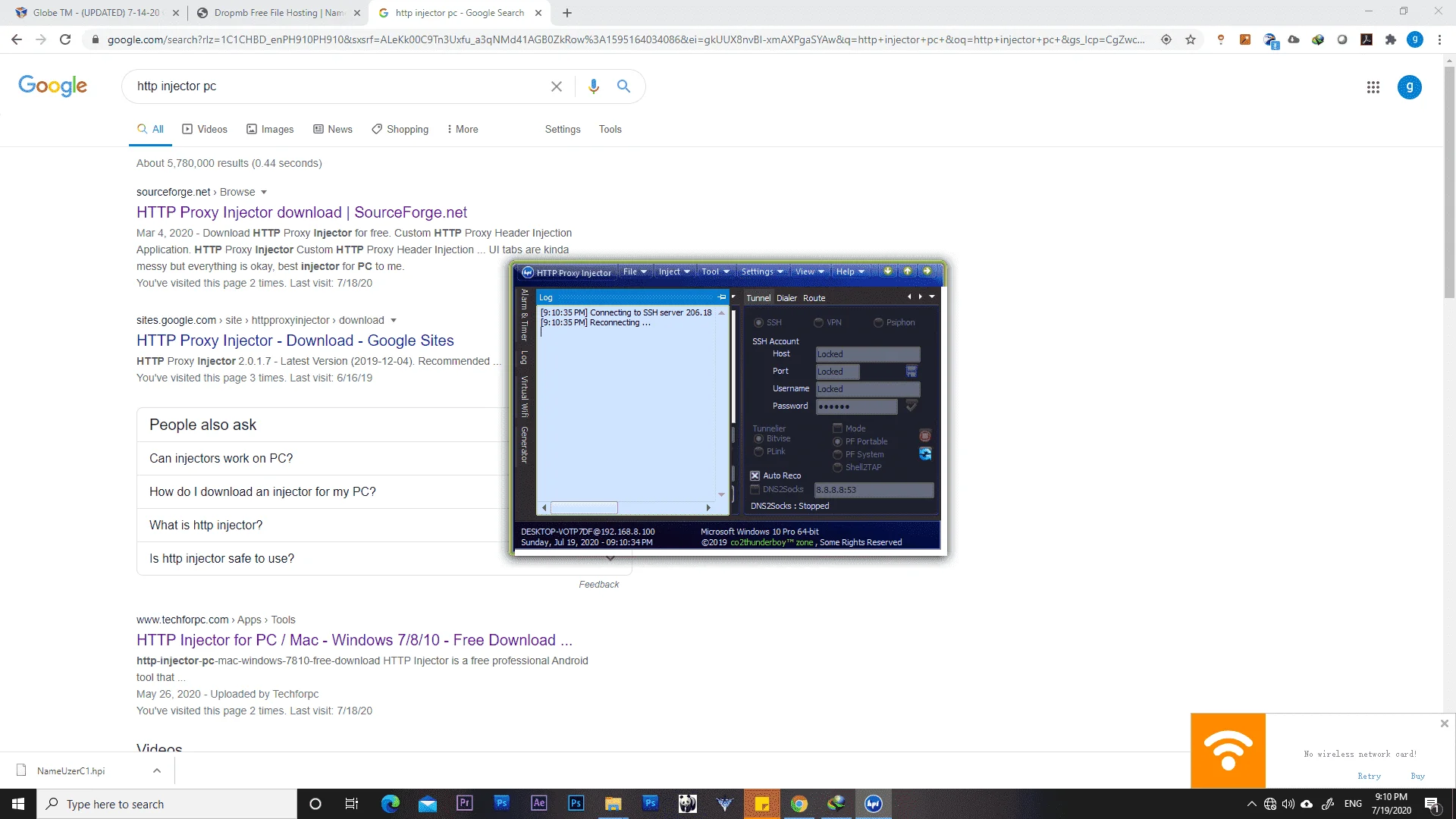Reload the page in Chrome
Image resolution: width=1456 pixels, height=819 pixels.
coord(65,39)
